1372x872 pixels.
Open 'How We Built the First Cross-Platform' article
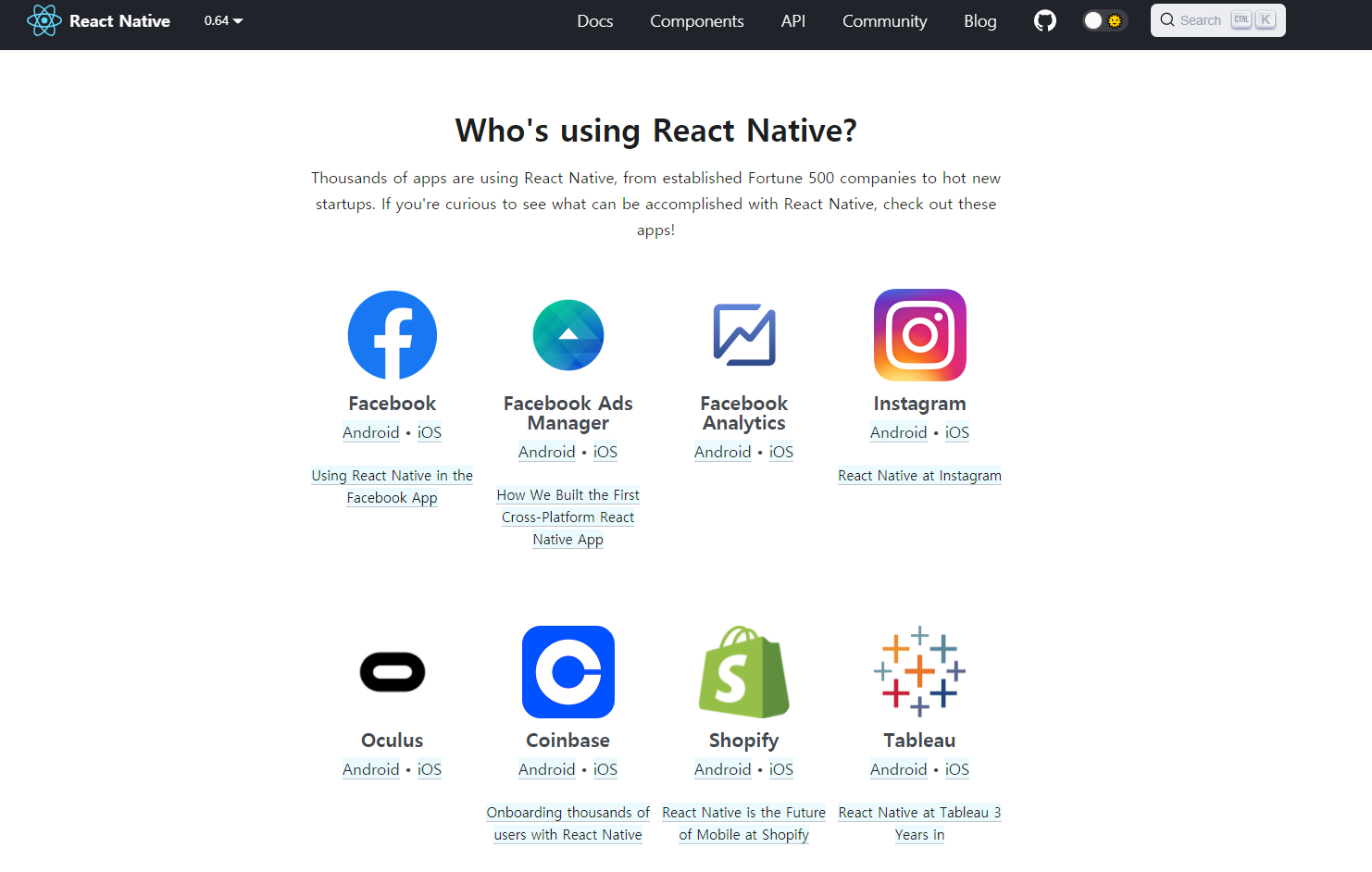[568, 517]
